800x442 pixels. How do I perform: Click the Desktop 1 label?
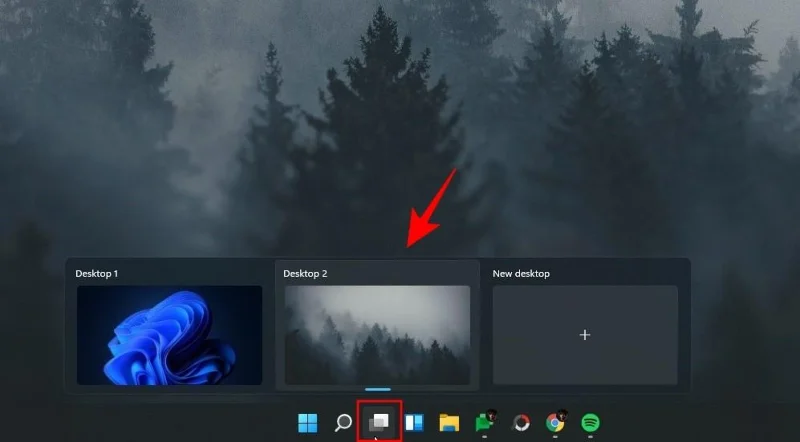point(97,274)
